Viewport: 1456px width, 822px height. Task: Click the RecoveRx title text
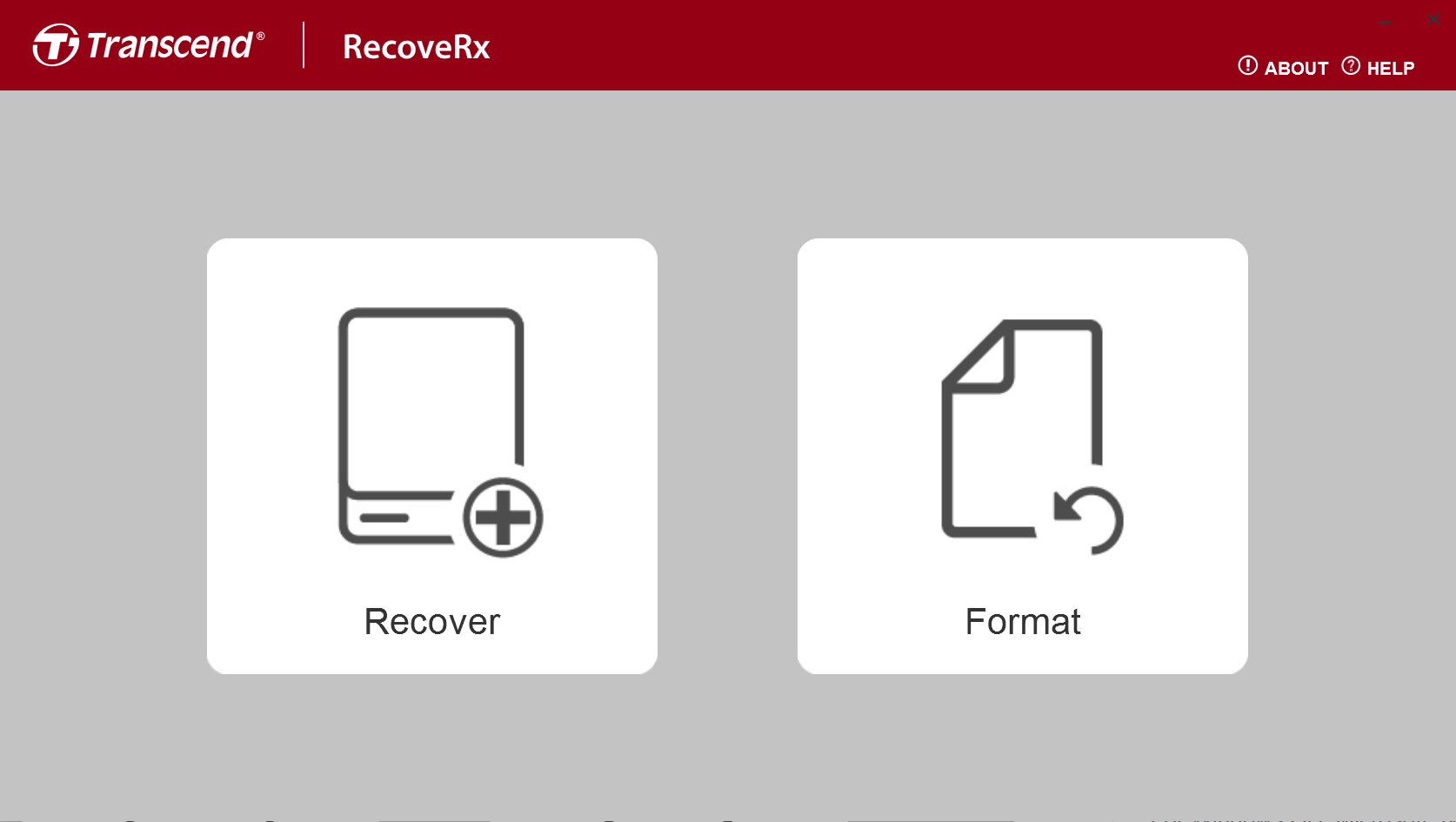click(x=417, y=47)
